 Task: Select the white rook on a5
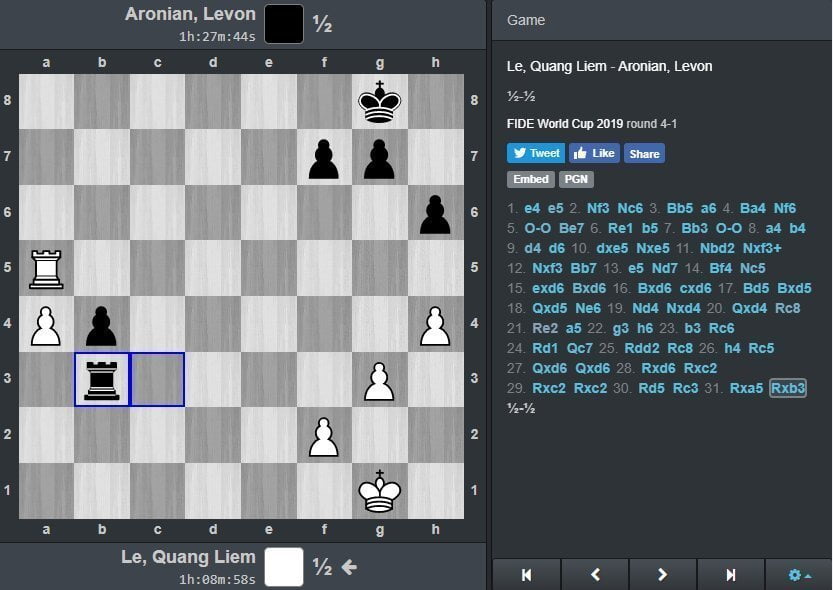(46, 268)
